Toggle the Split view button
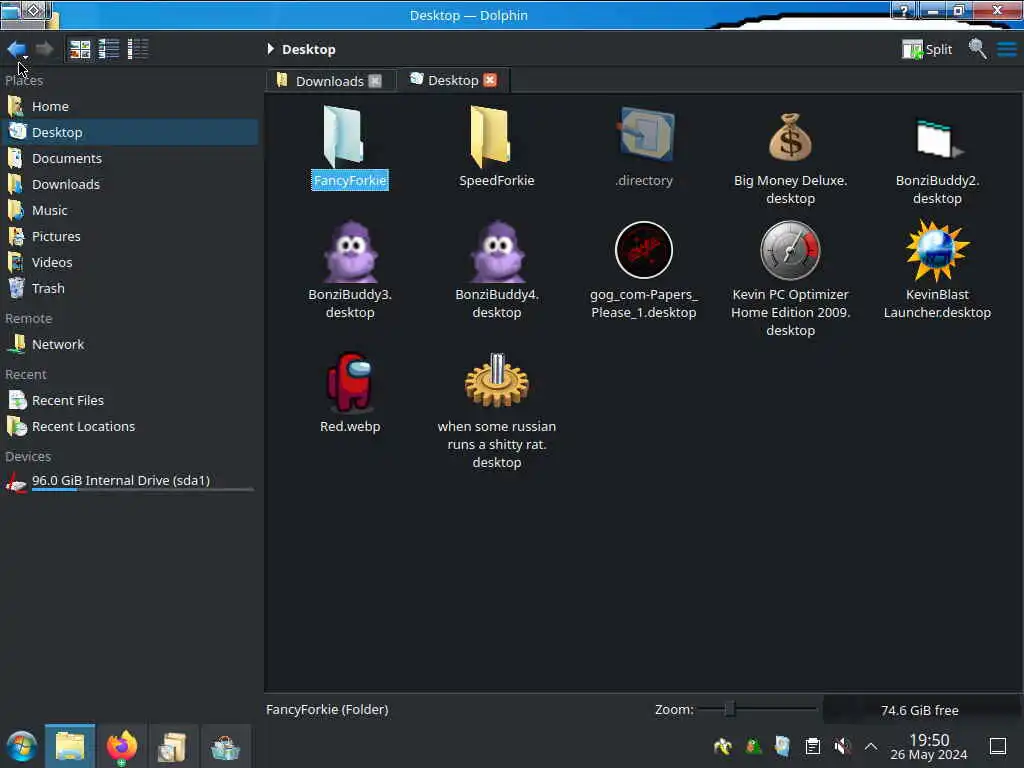Screen dimensions: 1024x768 tap(927, 49)
